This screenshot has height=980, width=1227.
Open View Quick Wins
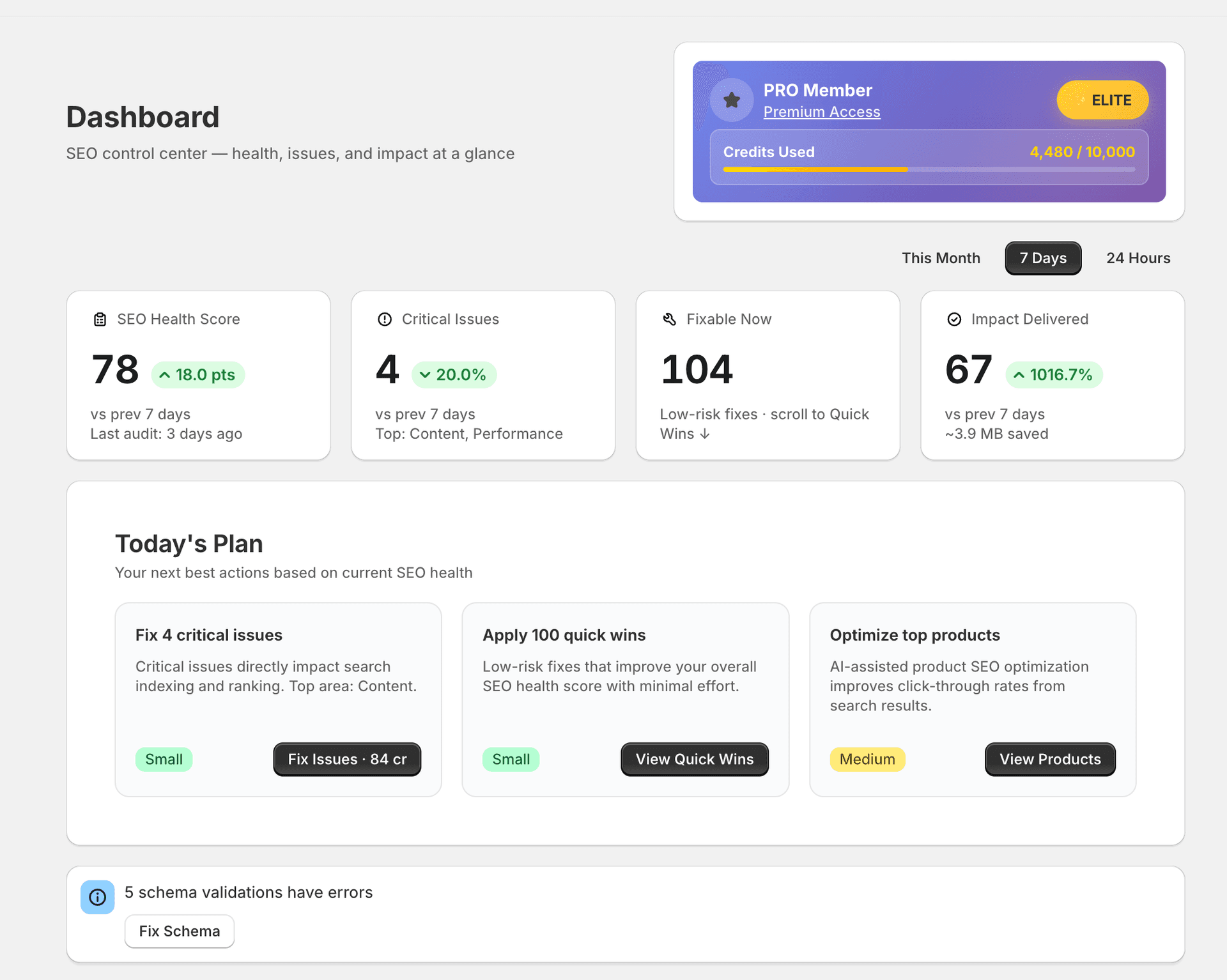[x=694, y=759]
